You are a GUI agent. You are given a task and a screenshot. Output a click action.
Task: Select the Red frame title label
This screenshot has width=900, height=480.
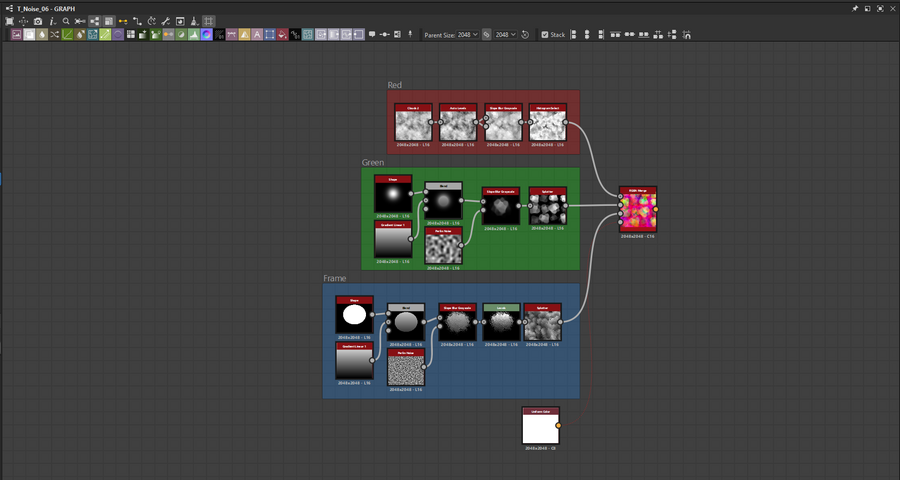pyautogui.click(x=395, y=85)
